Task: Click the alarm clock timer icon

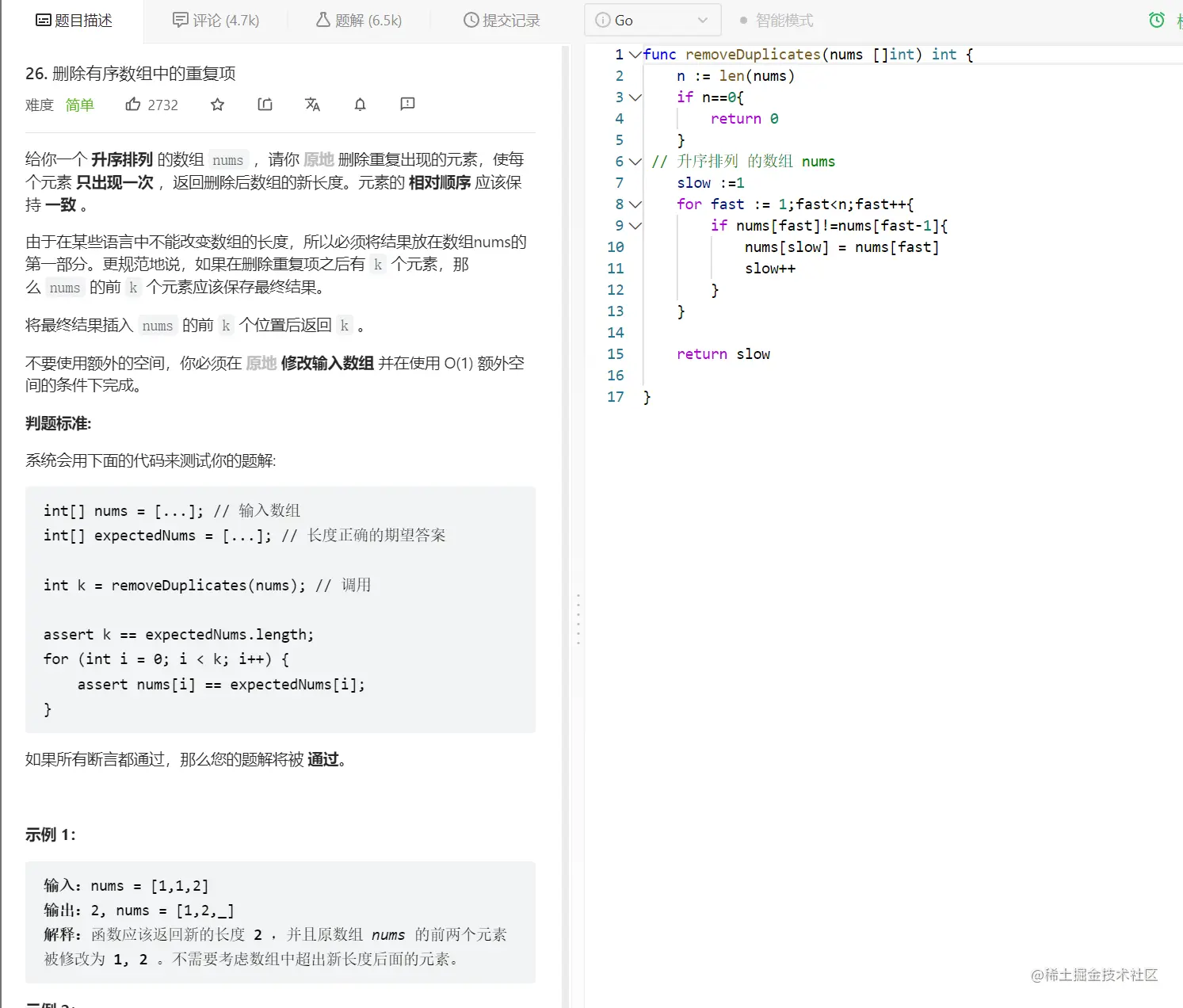Action: 1157,21
